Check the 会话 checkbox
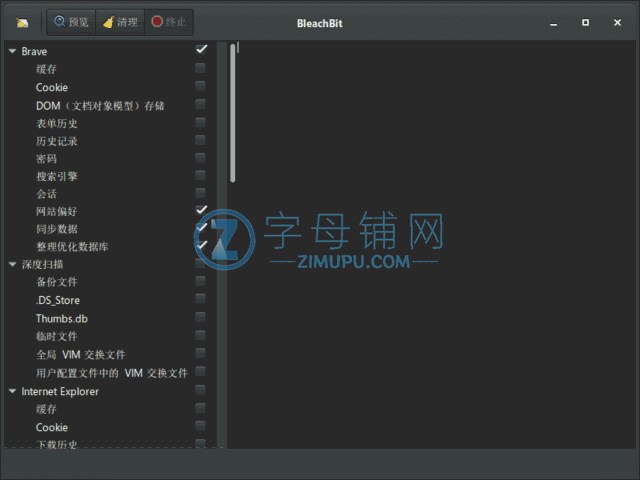The image size is (640, 480). point(200,193)
